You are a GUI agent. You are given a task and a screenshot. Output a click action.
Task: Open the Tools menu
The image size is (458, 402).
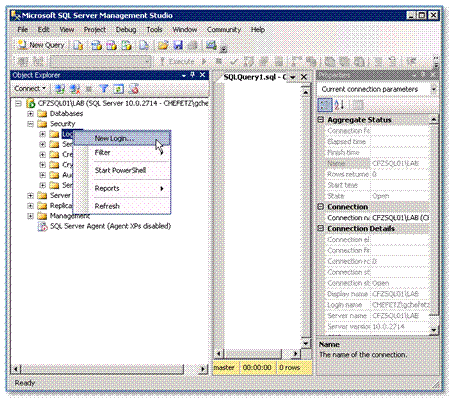pyautogui.click(x=154, y=30)
